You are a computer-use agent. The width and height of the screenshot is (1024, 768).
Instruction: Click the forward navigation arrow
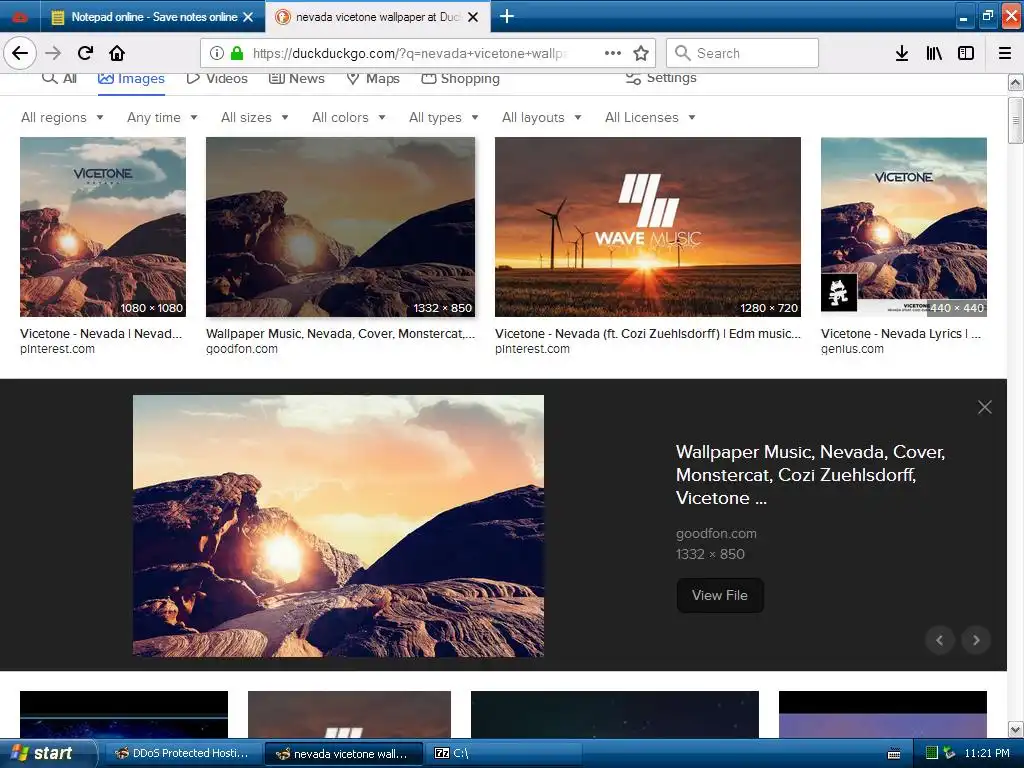click(x=53, y=53)
